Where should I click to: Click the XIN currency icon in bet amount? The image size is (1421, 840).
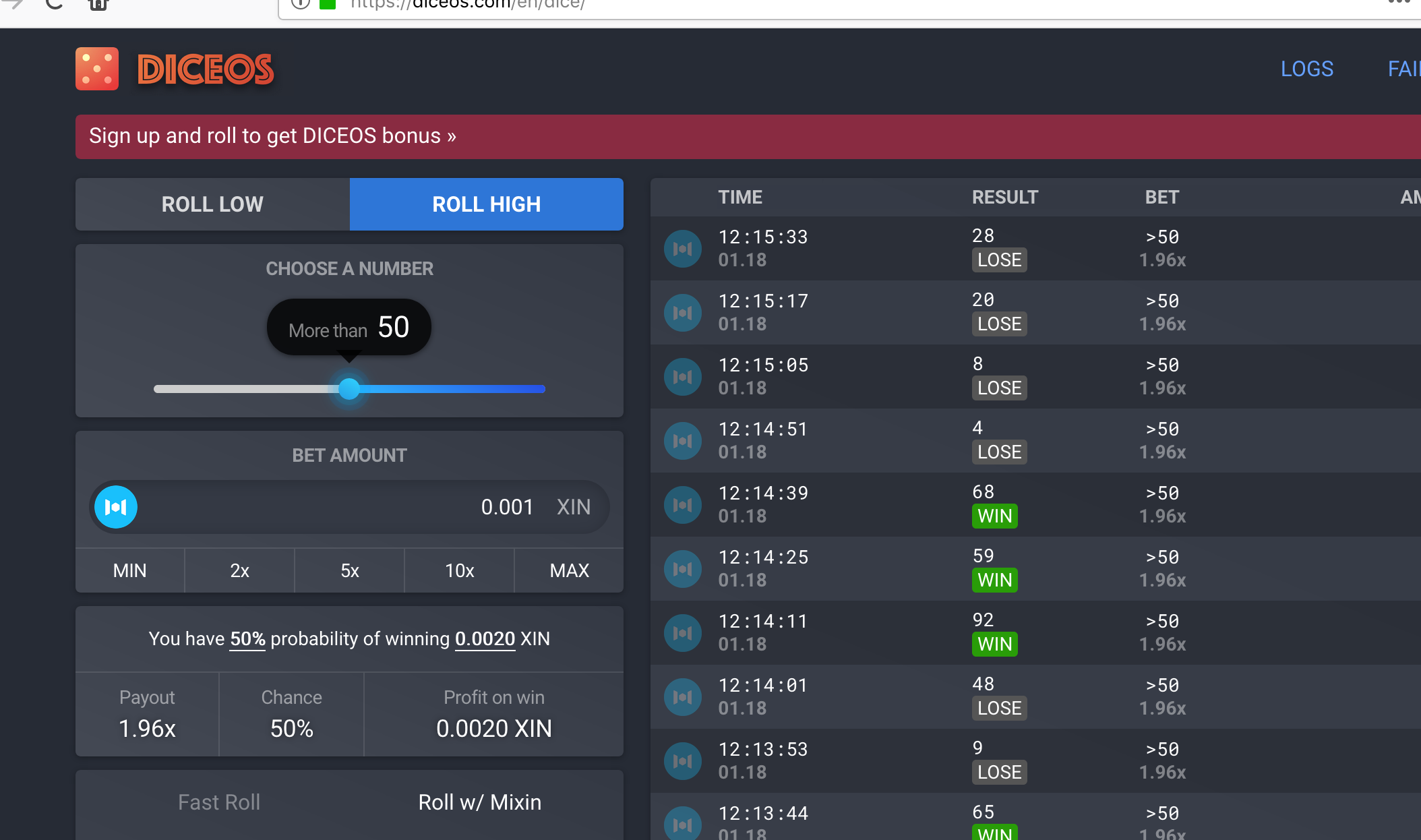tap(116, 507)
